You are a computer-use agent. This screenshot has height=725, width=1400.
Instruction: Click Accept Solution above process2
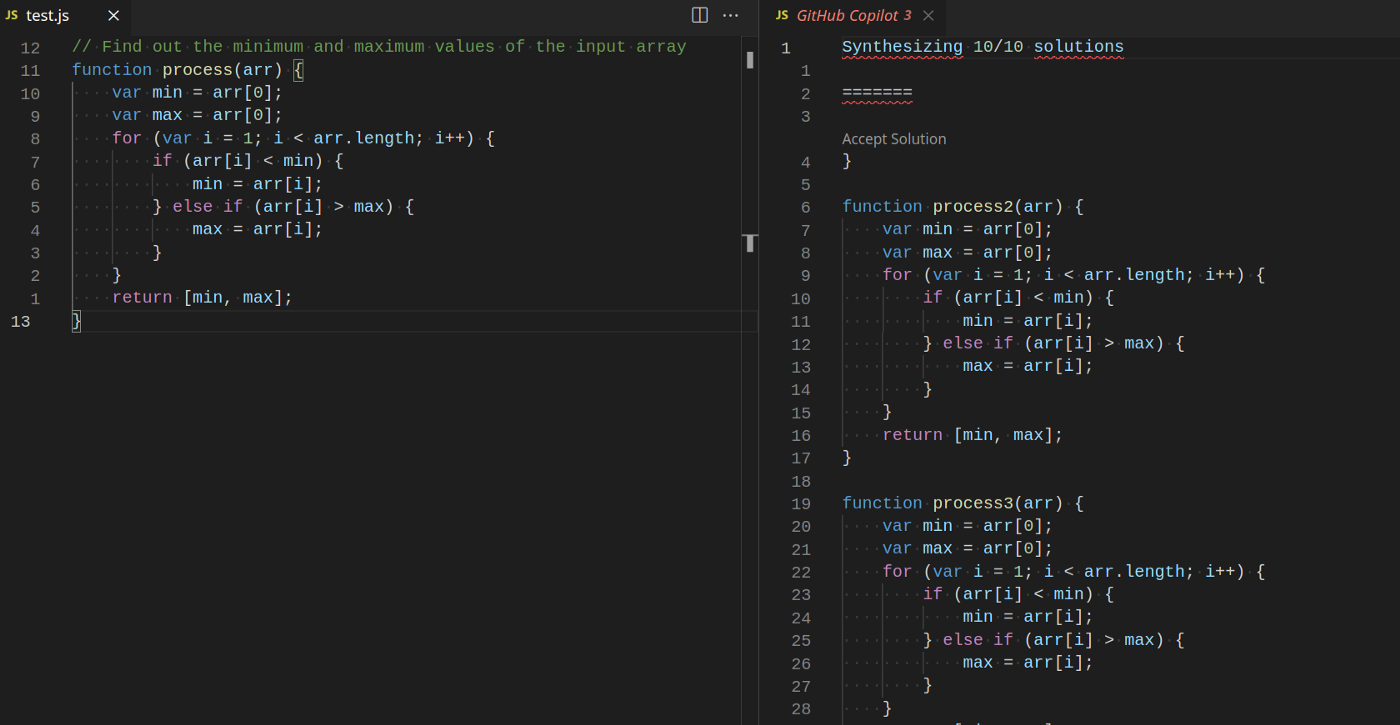(894, 139)
